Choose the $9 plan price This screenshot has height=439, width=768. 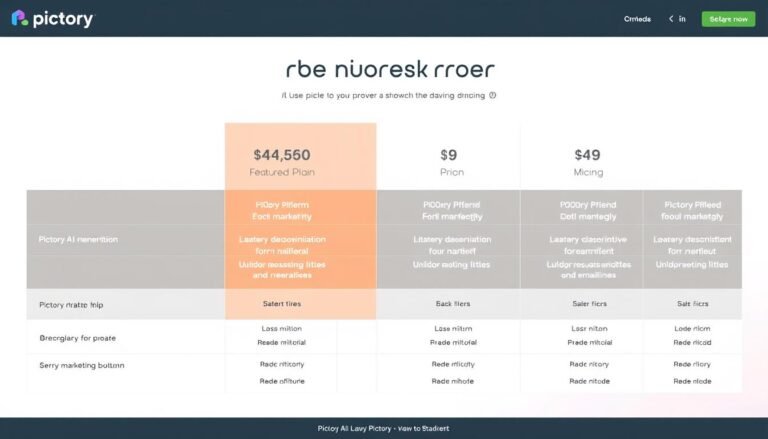point(449,155)
